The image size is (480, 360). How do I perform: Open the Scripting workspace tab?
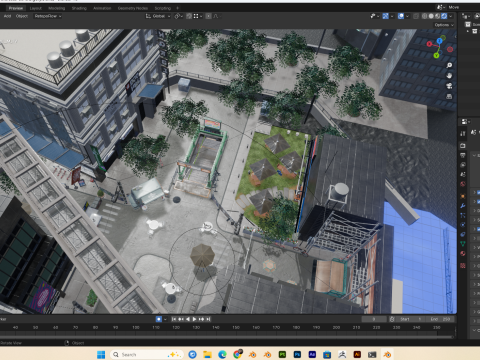pos(163,8)
